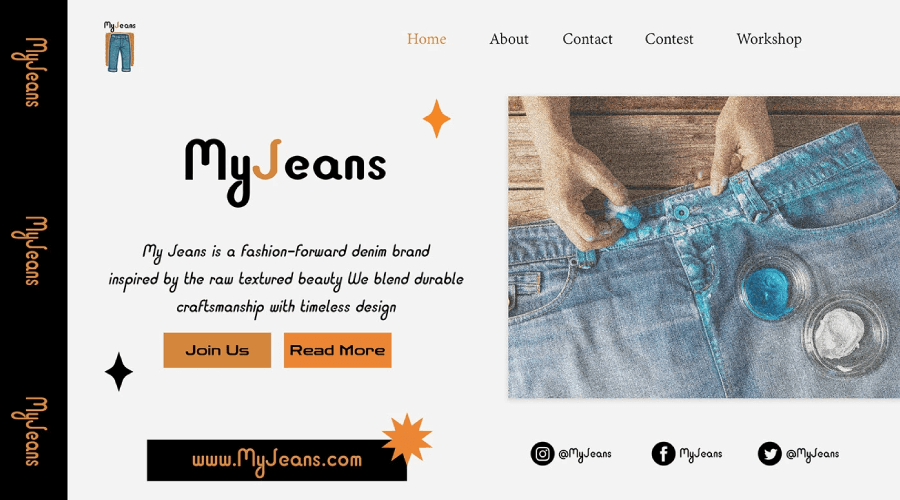Open the Facebook icon
The height and width of the screenshot is (500, 900).
(663, 454)
